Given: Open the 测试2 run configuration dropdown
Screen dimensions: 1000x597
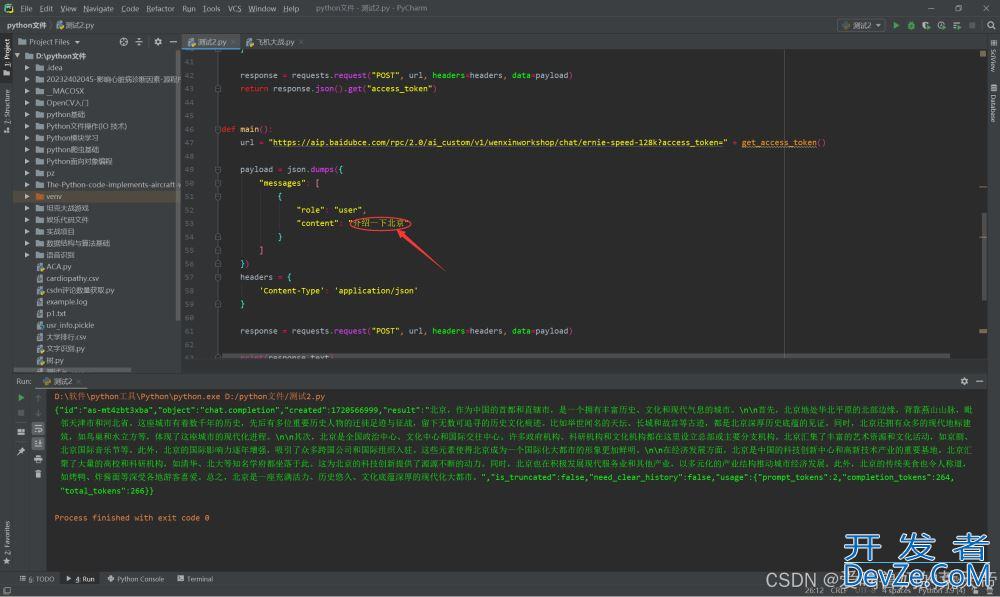Looking at the screenshot, I should pyautogui.click(x=861, y=26).
